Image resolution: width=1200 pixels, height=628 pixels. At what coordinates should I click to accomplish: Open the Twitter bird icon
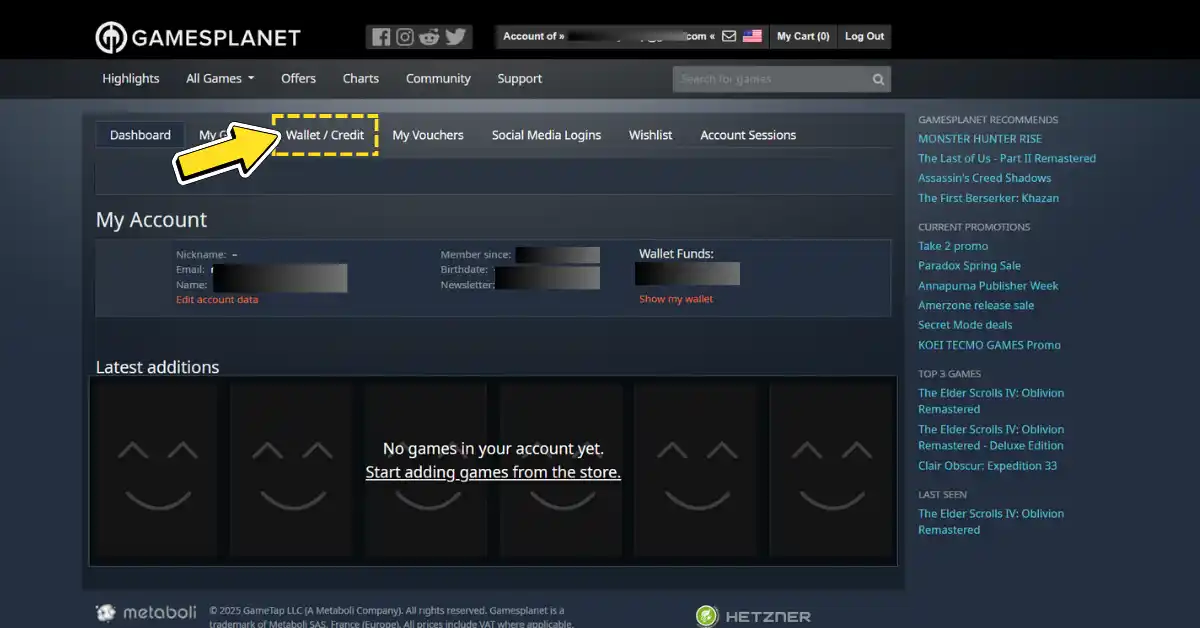pyautogui.click(x=456, y=37)
